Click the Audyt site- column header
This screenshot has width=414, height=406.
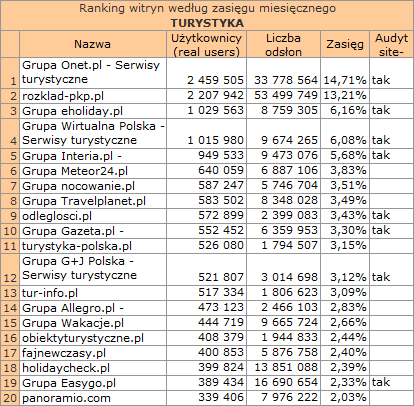click(x=391, y=44)
